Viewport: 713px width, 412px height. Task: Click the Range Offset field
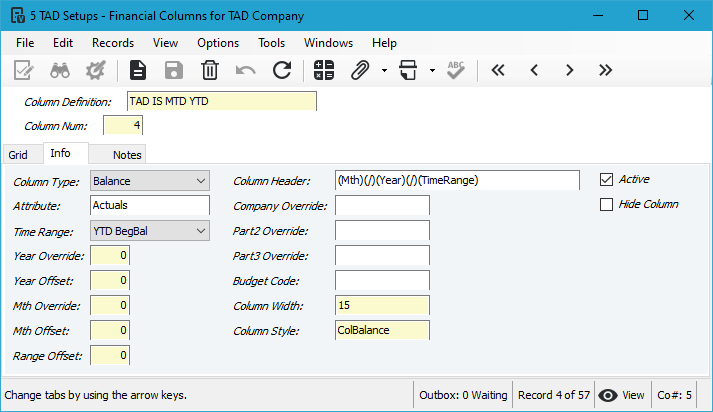coord(110,355)
